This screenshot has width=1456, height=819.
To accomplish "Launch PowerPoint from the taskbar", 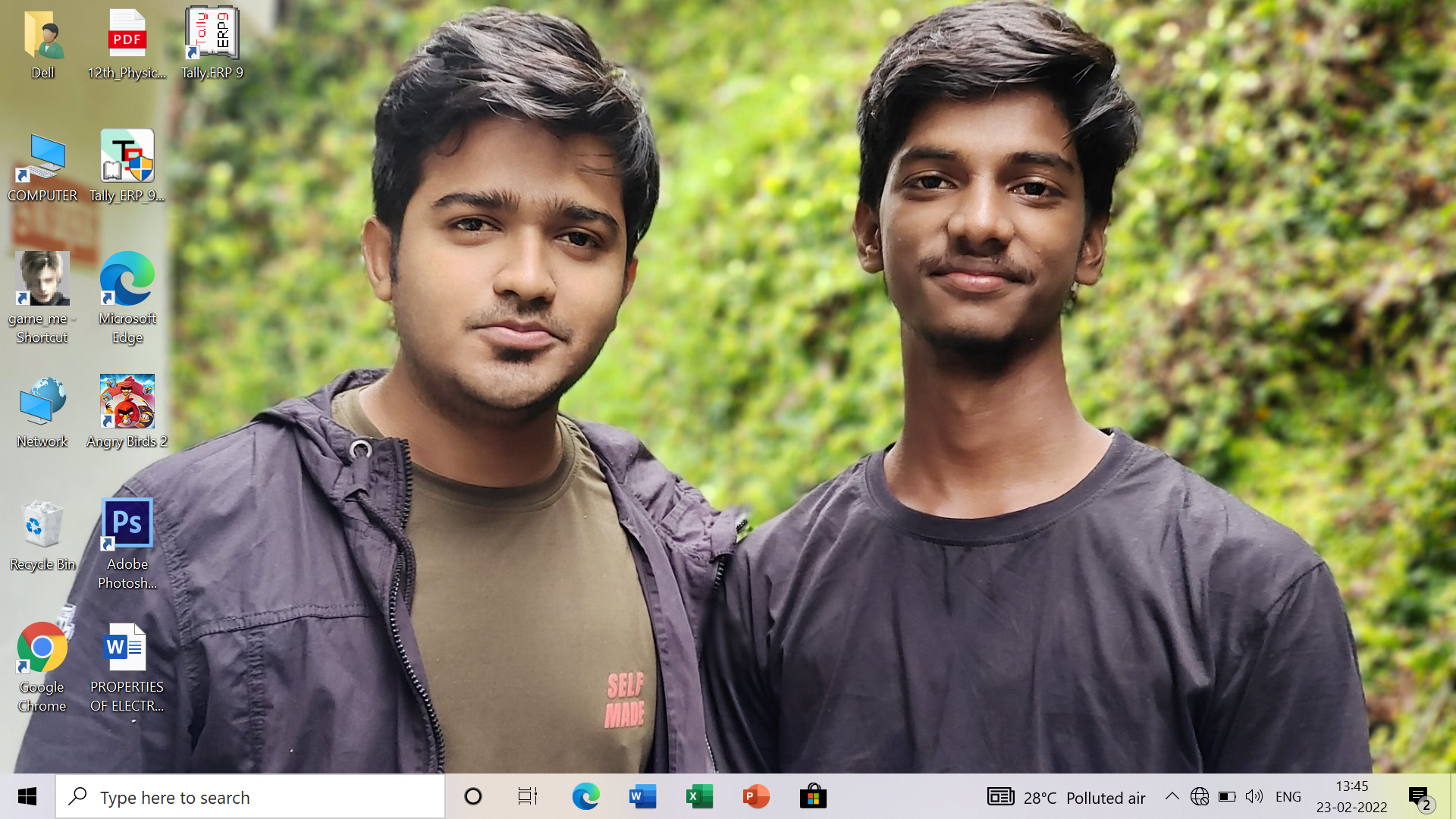I will point(756,797).
